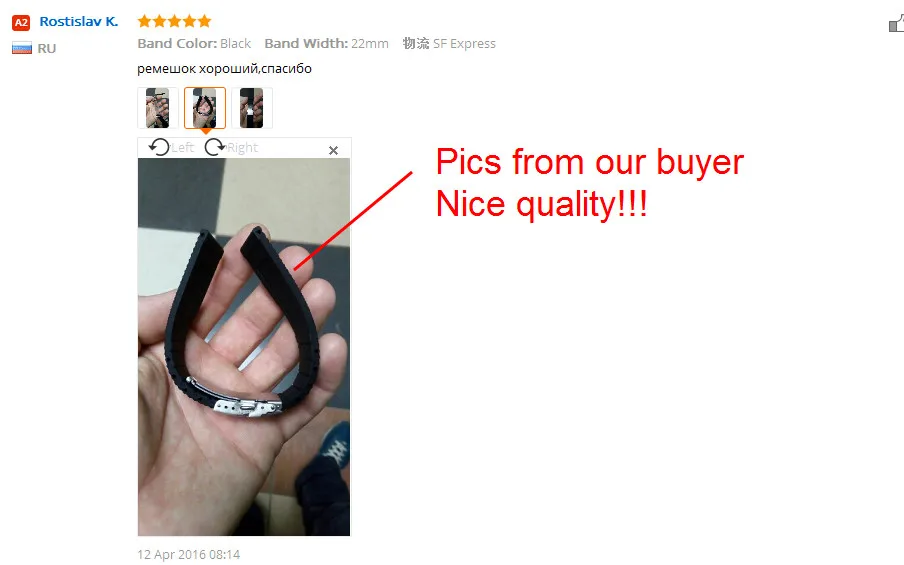904x565 pixels.
Task: Click the thumbs up helpful icon
Action: [x=897, y=24]
